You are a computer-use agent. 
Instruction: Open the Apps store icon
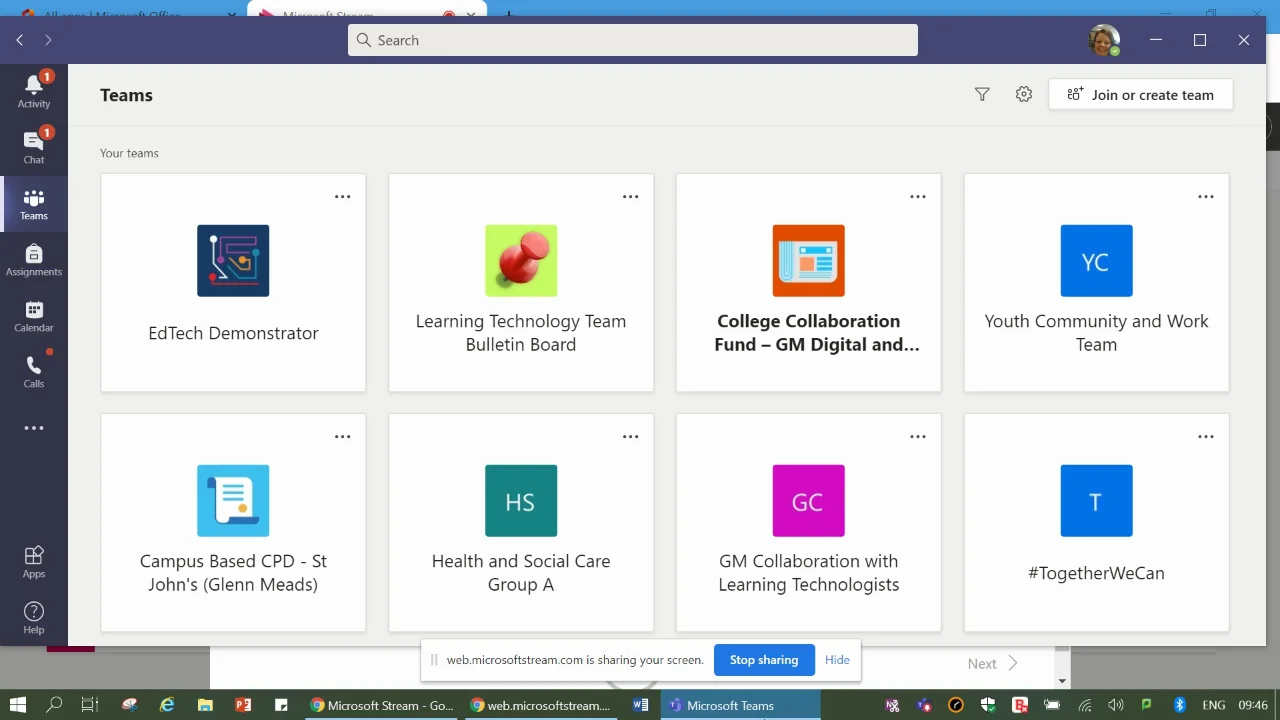tap(34, 562)
